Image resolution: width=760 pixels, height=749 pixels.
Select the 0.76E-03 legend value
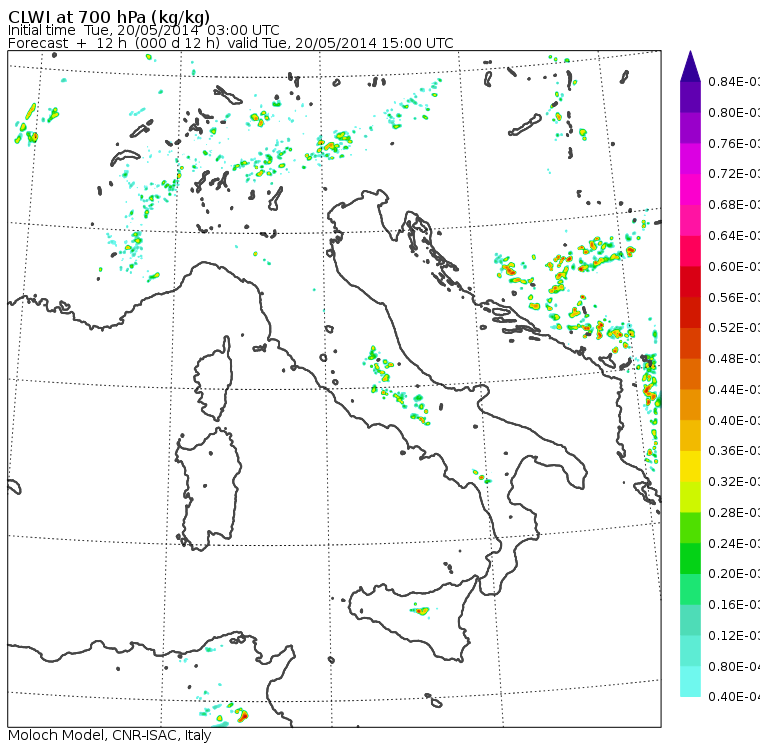pyautogui.click(x=734, y=143)
